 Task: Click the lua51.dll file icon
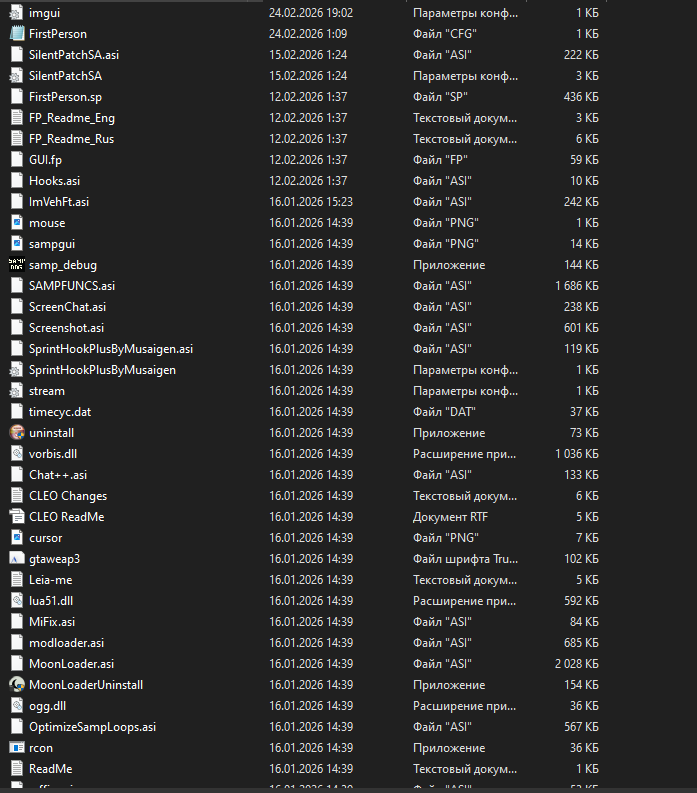pos(16,601)
